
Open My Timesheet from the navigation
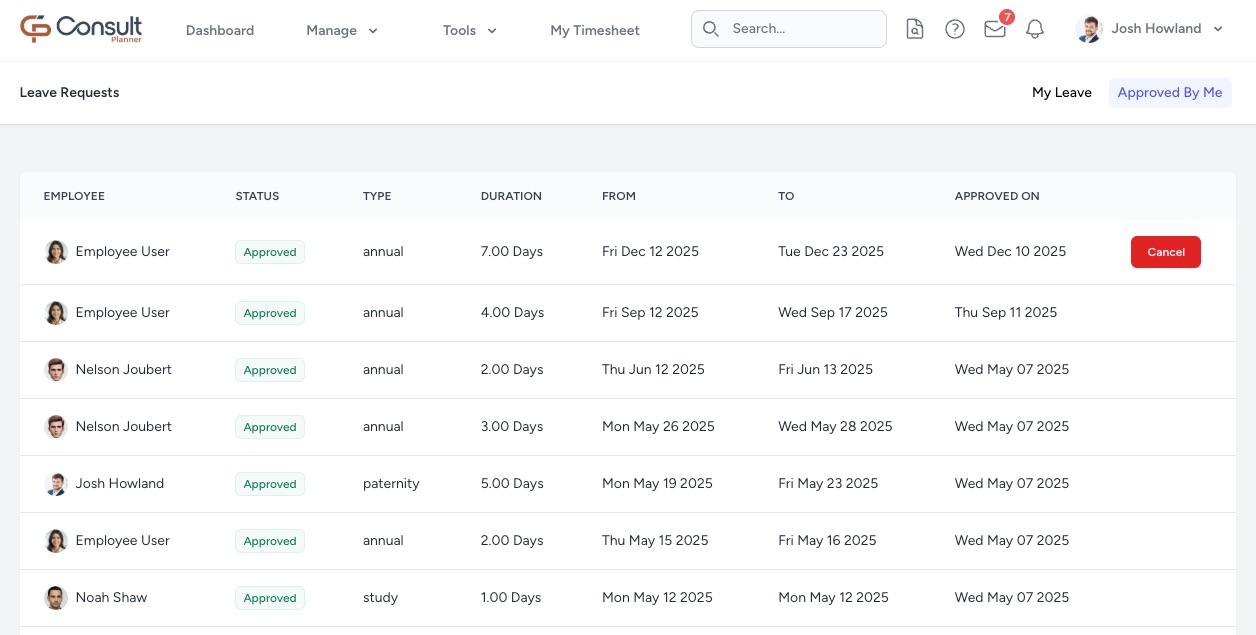point(595,30)
